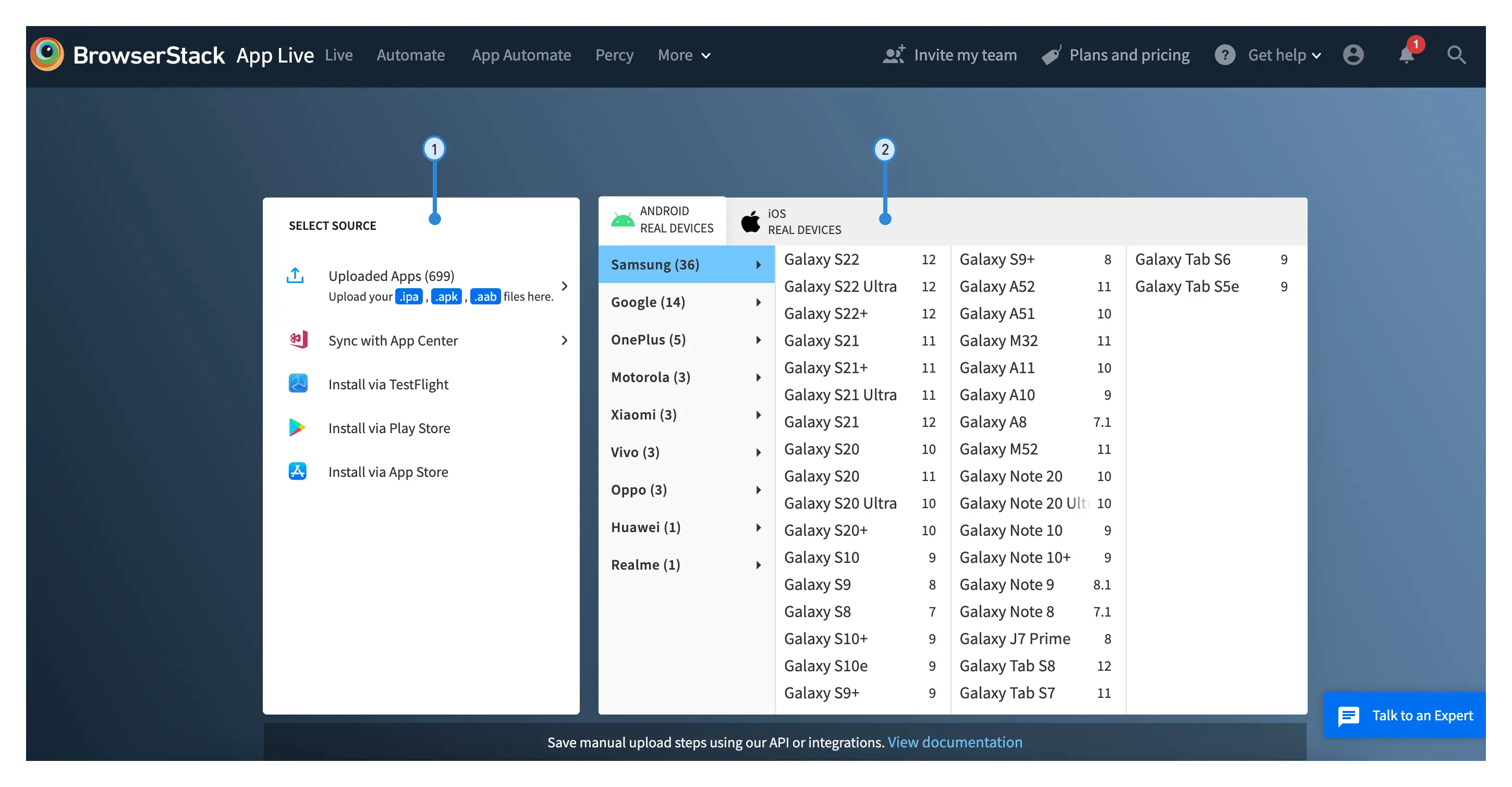Image resolution: width=1512 pixels, height=787 pixels.
Task: Click the TestFlight install icon
Action: pyautogui.click(x=298, y=384)
